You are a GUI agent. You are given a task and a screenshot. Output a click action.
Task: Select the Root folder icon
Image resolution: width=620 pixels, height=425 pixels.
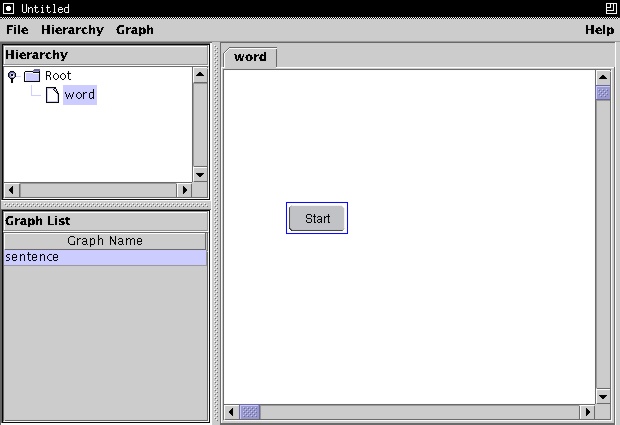(x=32, y=75)
